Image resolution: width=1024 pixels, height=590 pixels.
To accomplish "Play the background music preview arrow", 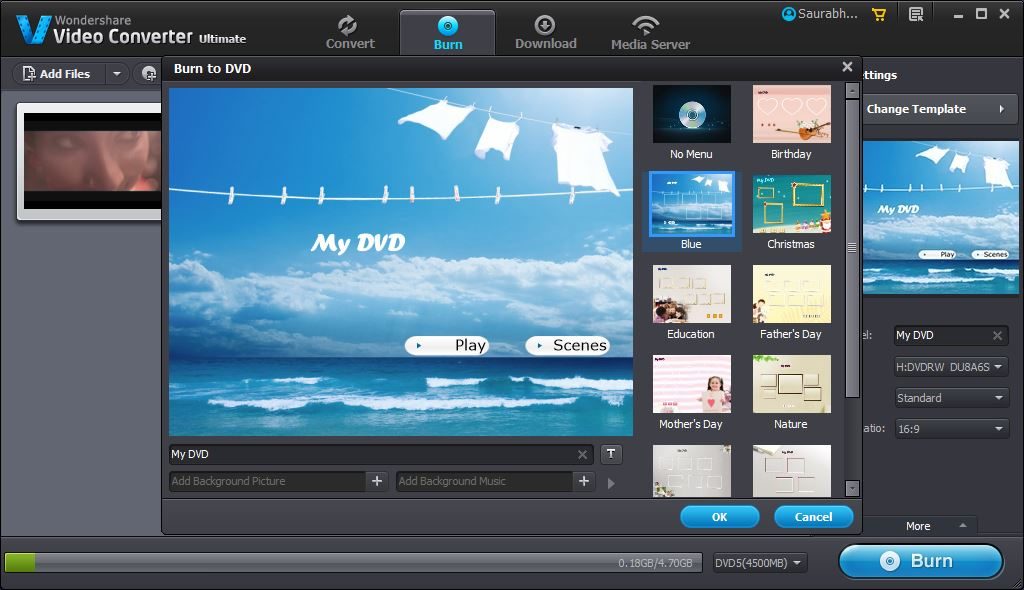I will [x=611, y=484].
